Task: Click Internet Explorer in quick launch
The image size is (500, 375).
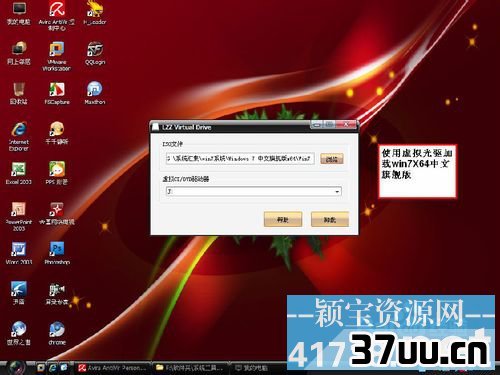Action: pyautogui.click(x=53, y=368)
